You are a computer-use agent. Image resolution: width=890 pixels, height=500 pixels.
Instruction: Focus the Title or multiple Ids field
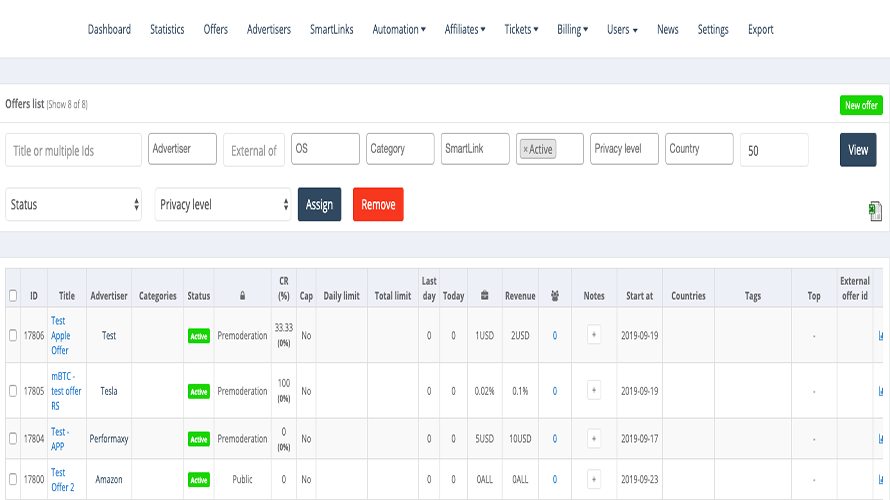[74, 150]
